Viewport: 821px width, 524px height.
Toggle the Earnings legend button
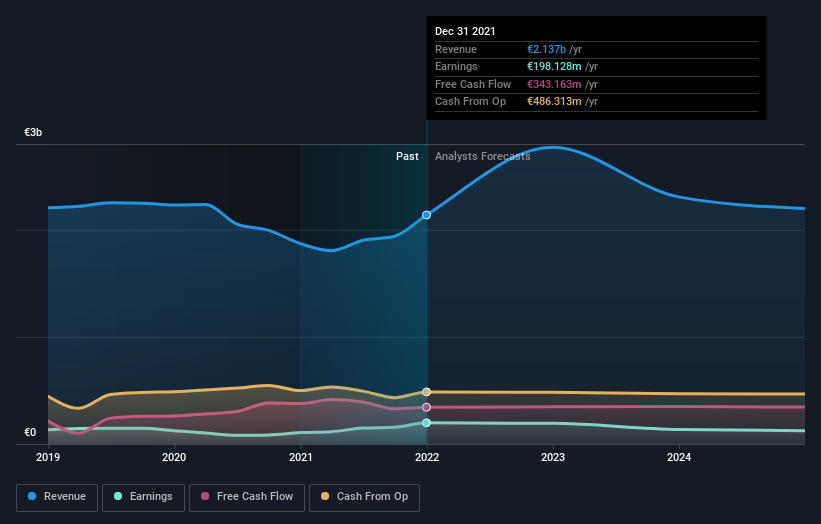143,497
